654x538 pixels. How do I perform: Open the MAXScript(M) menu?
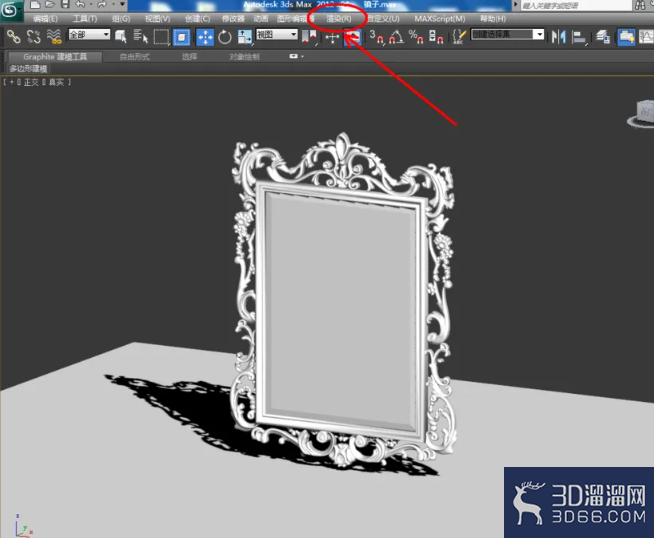tap(440, 19)
